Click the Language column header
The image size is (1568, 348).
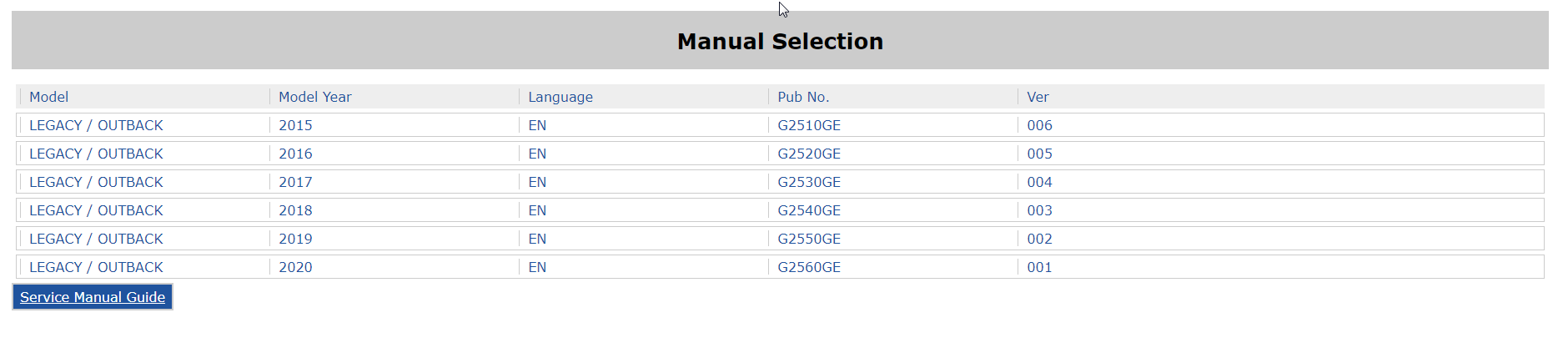tap(560, 97)
